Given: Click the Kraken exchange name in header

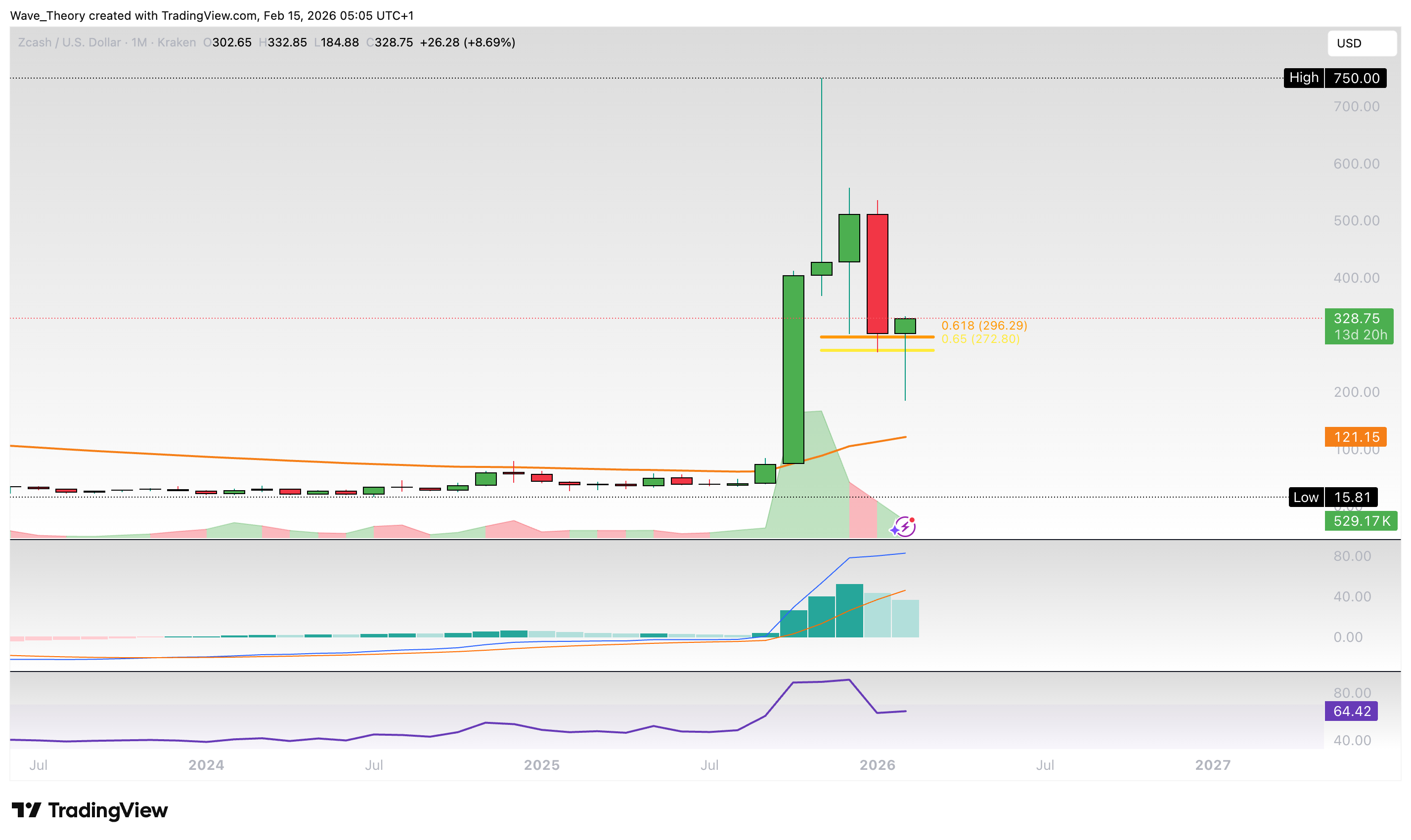Looking at the screenshot, I should [176, 42].
